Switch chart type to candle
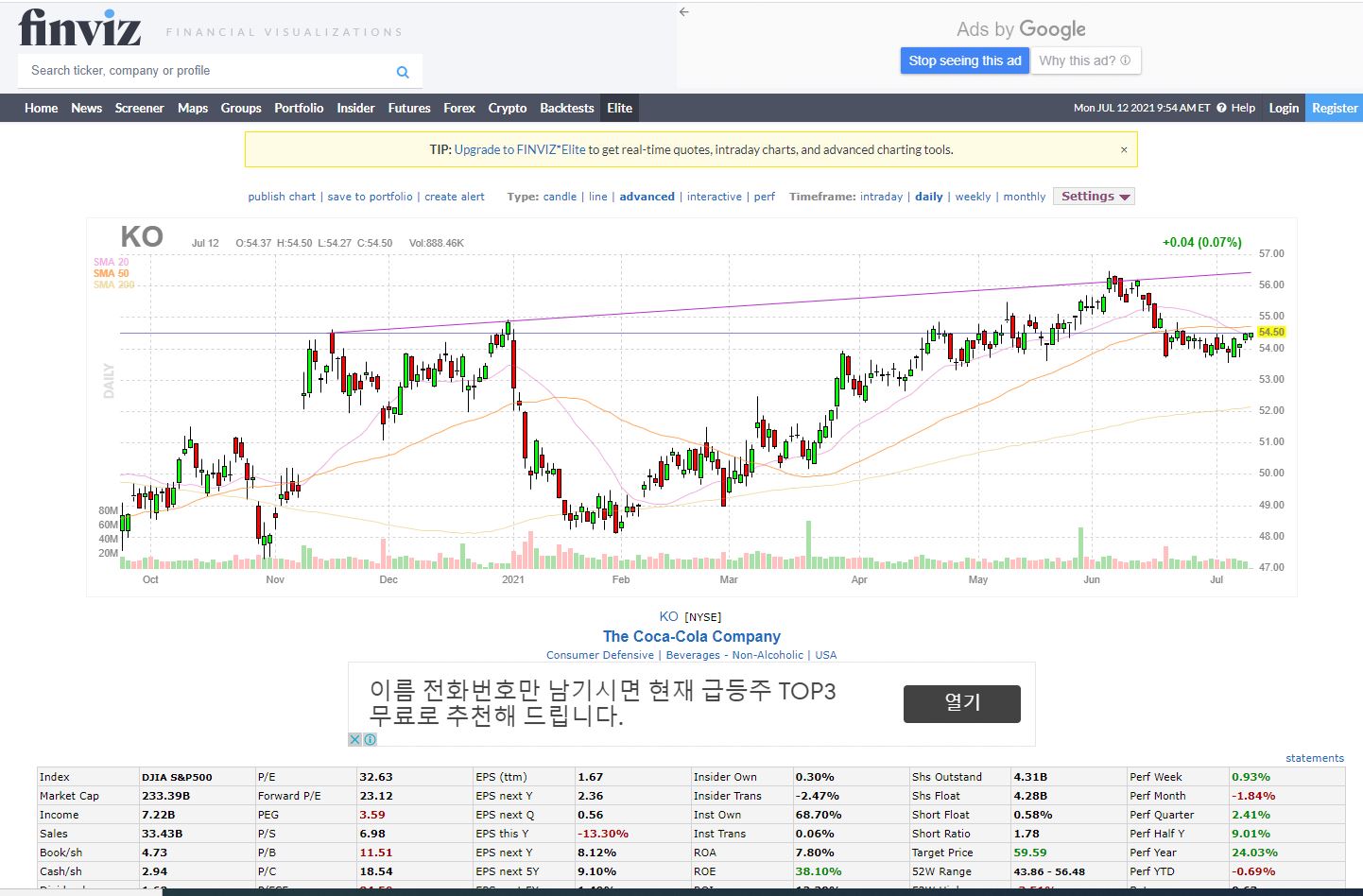 pyautogui.click(x=560, y=197)
